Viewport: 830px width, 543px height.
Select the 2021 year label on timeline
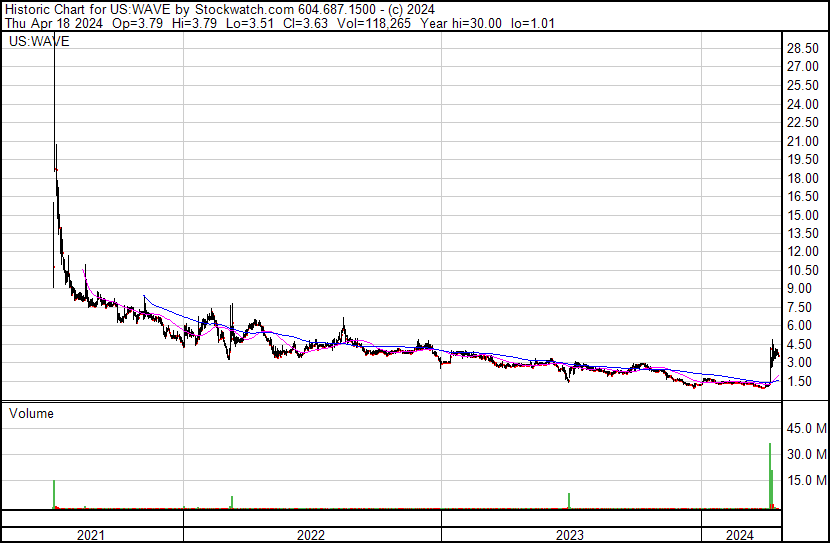(x=92, y=534)
